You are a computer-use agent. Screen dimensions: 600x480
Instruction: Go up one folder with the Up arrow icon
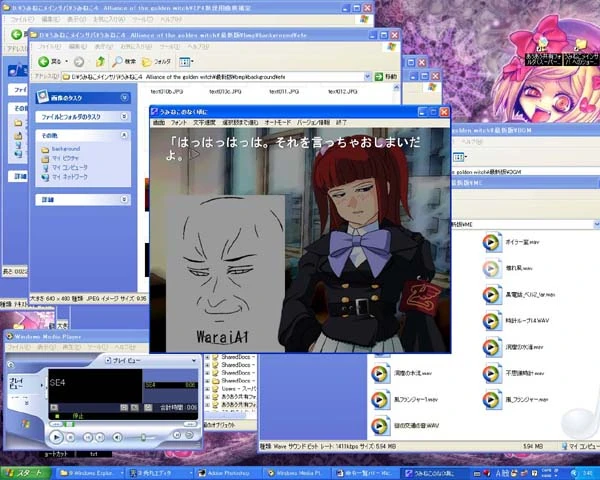coord(100,61)
